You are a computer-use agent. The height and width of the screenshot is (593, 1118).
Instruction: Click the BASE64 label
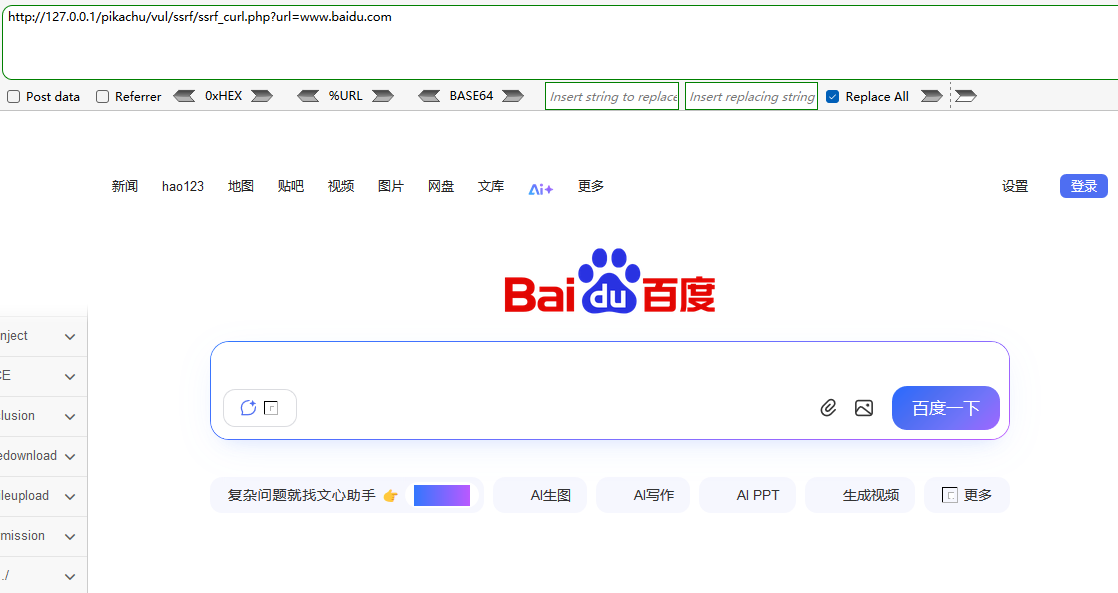pyautogui.click(x=471, y=96)
